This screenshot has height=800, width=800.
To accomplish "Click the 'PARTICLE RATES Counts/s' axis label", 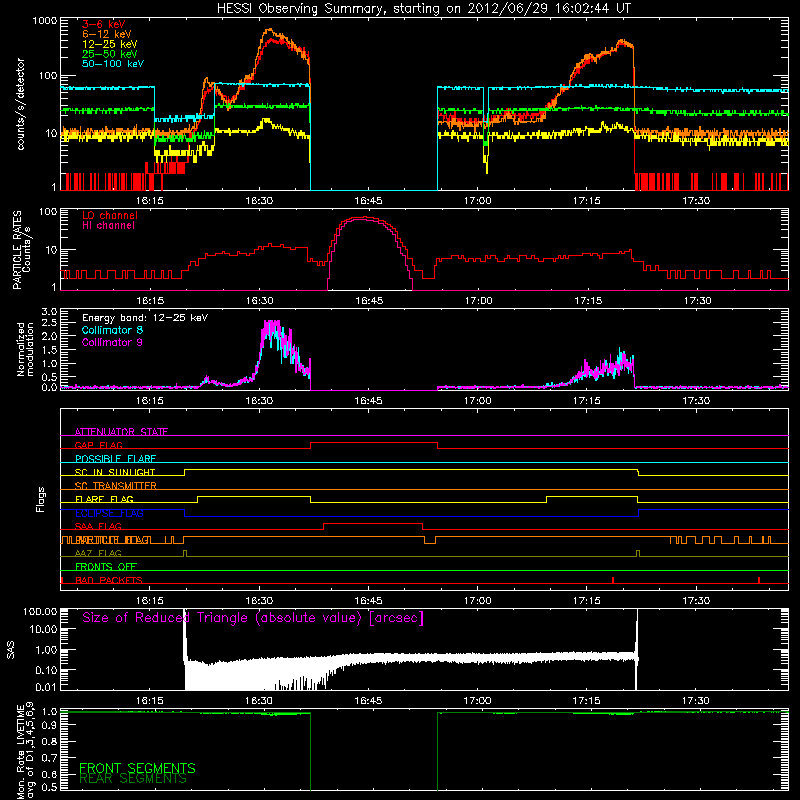I will (21, 250).
